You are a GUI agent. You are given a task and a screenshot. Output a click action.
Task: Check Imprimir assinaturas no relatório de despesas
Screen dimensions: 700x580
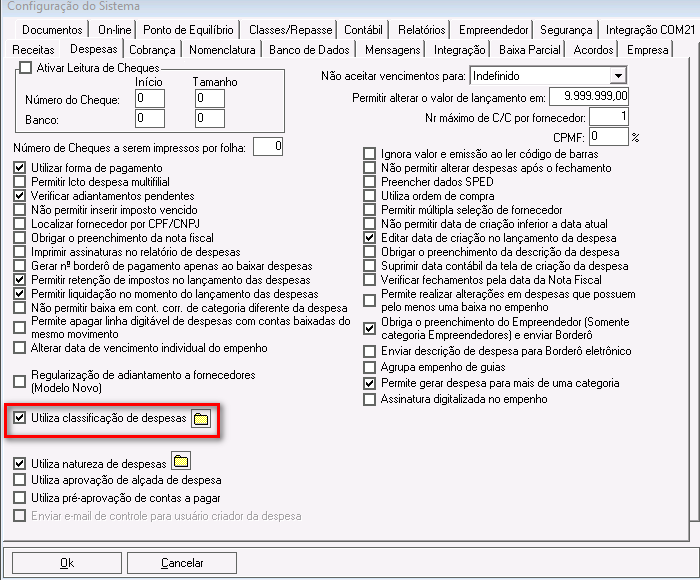[20, 252]
